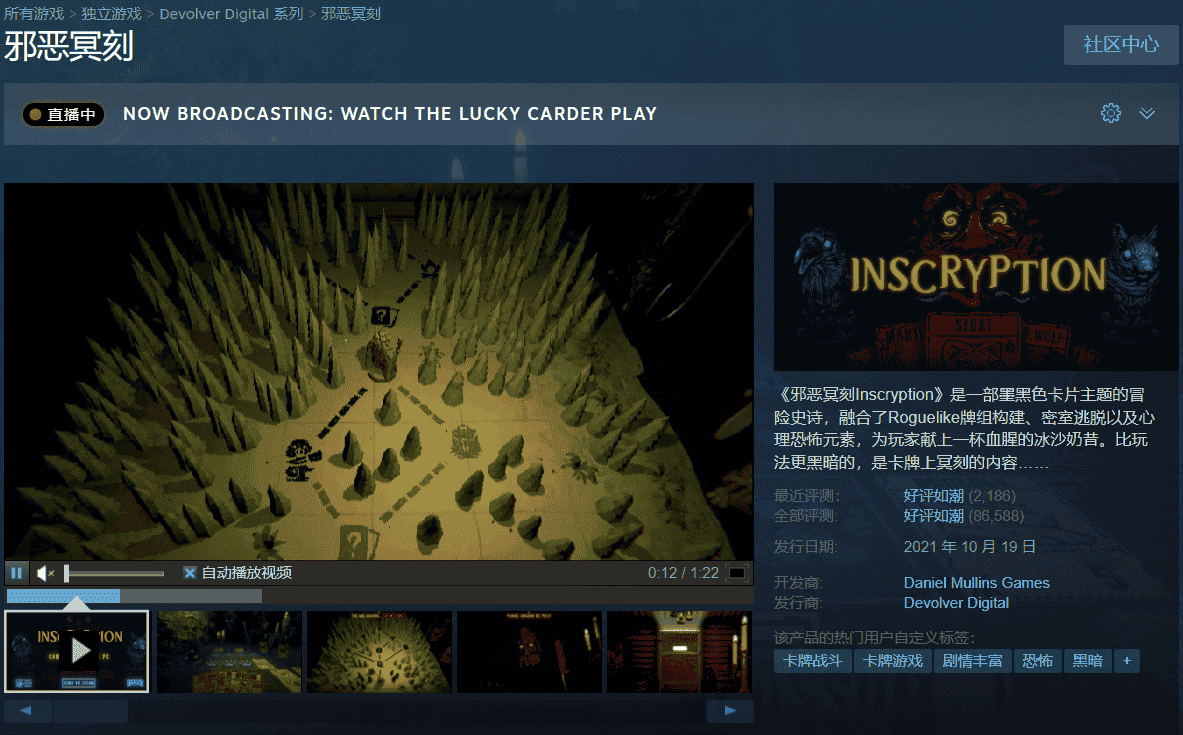Go to 独立游戏 breadcrumb
Viewport: 1183px width, 735px height.
coord(112,14)
